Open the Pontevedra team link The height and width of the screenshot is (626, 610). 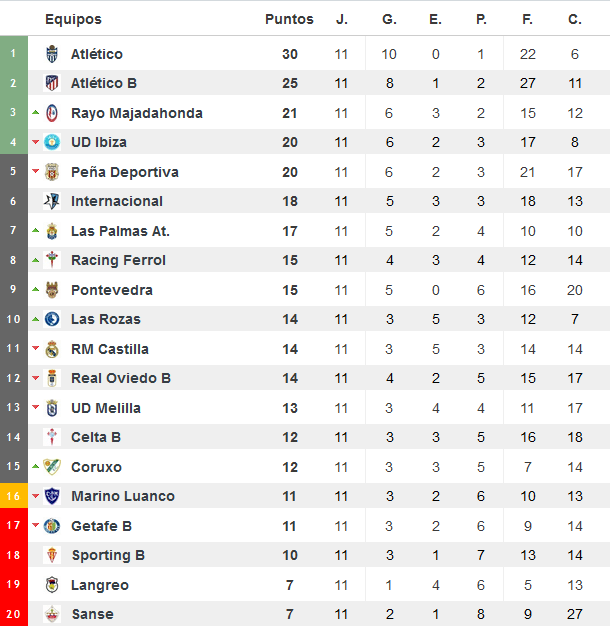tap(112, 290)
